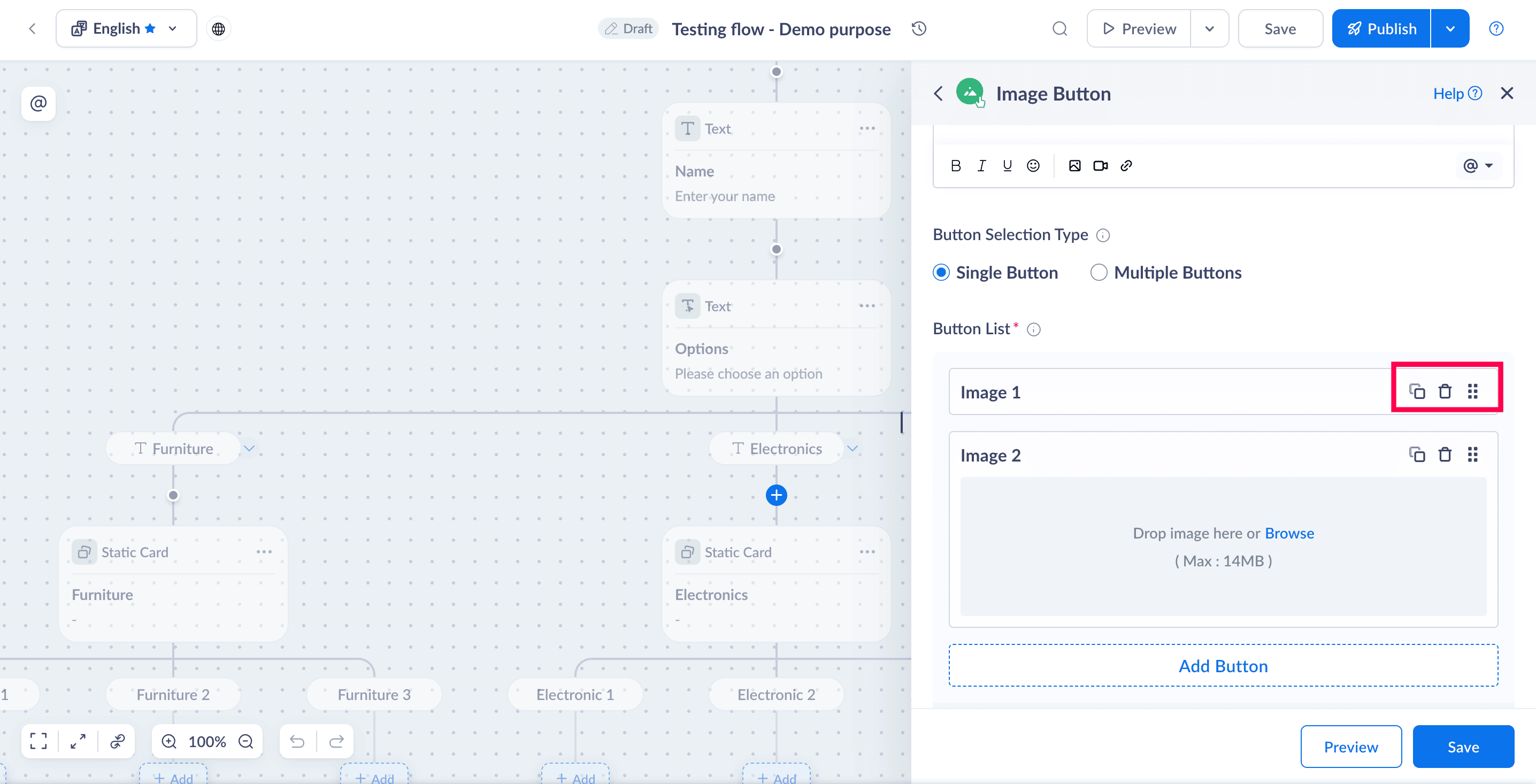The width and height of the screenshot is (1536, 784).
Task: Click the Bold formatting icon
Action: (956, 166)
